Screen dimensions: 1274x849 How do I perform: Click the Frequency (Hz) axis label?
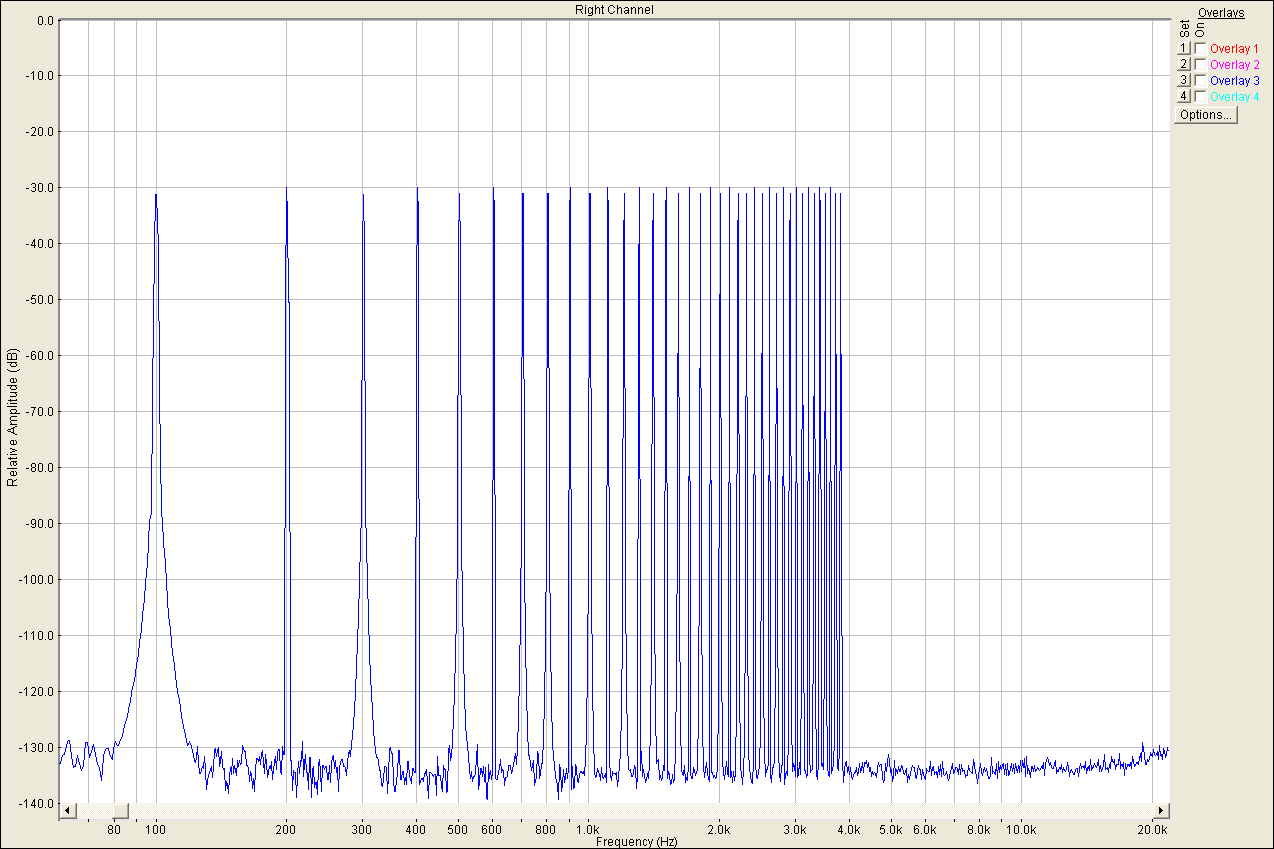click(x=636, y=842)
